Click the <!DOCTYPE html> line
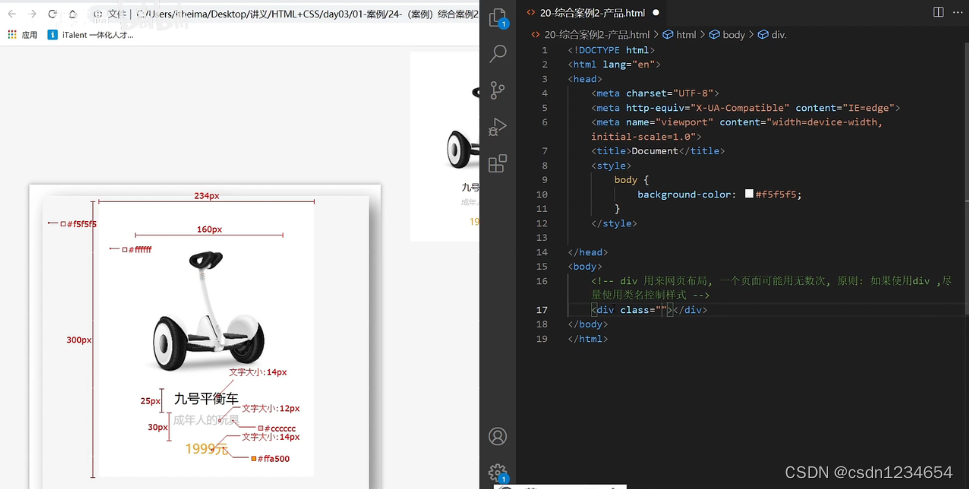This screenshot has width=969, height=489. (611, 50)
